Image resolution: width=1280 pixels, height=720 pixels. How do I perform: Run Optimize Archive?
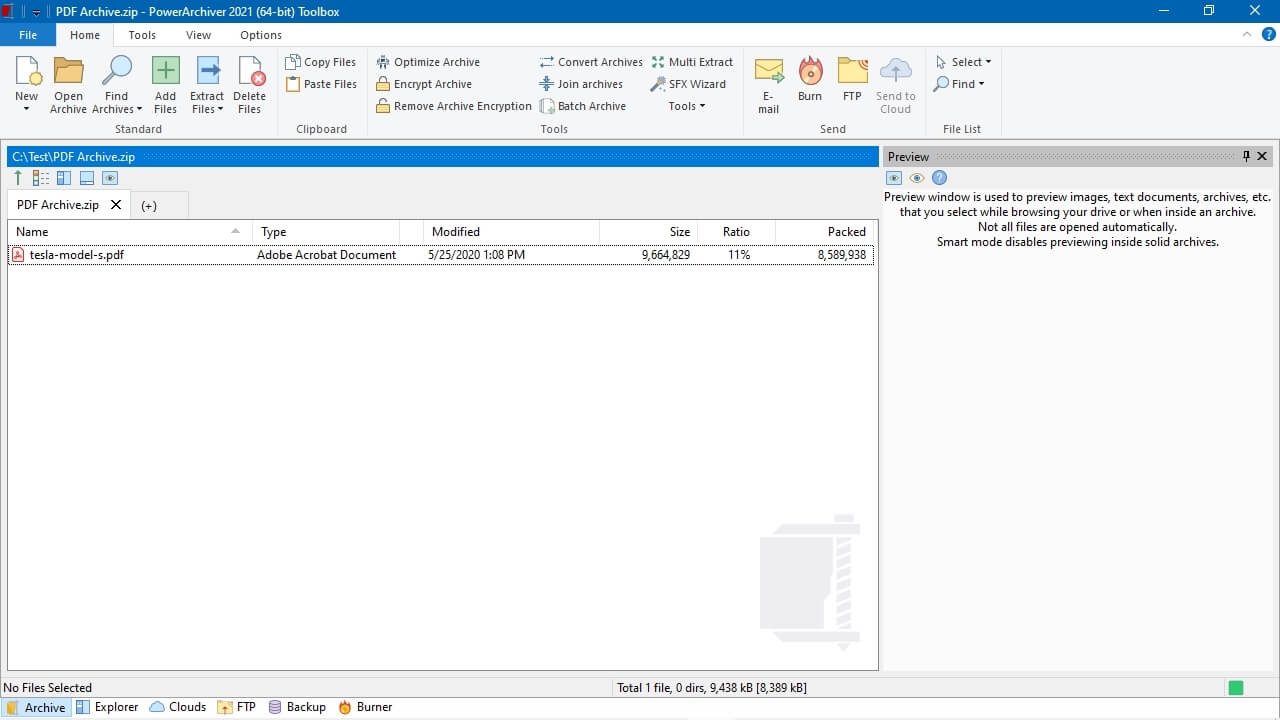[428, 62]
